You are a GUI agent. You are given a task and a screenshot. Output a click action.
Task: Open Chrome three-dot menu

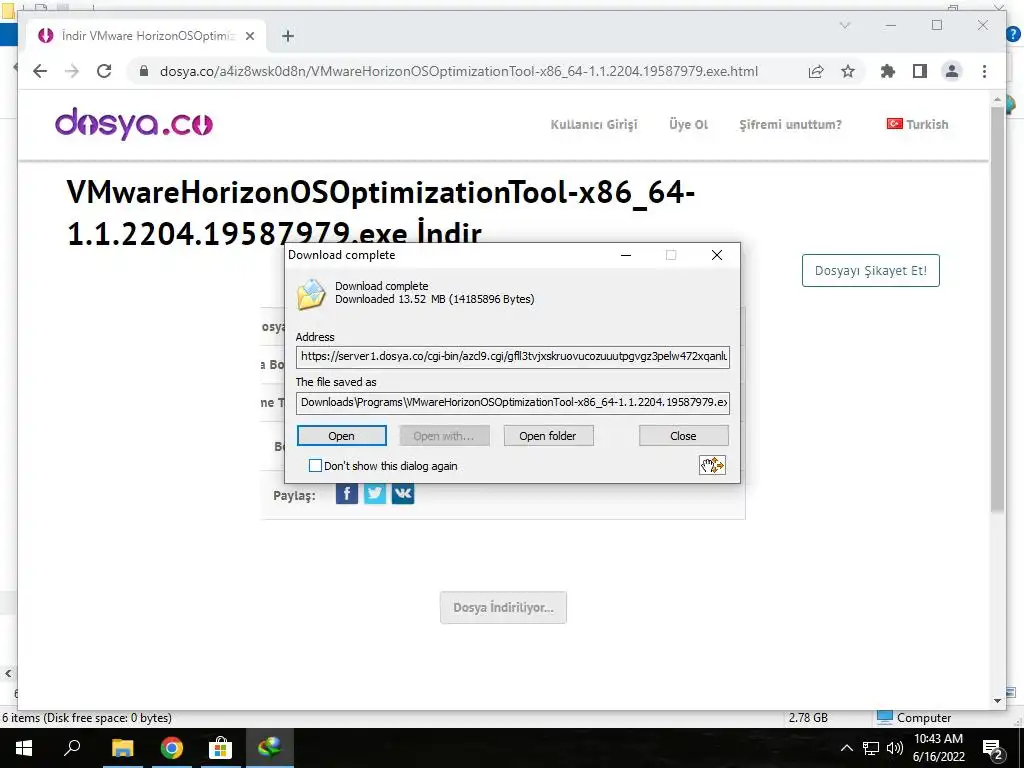click(x=984, y=71)
